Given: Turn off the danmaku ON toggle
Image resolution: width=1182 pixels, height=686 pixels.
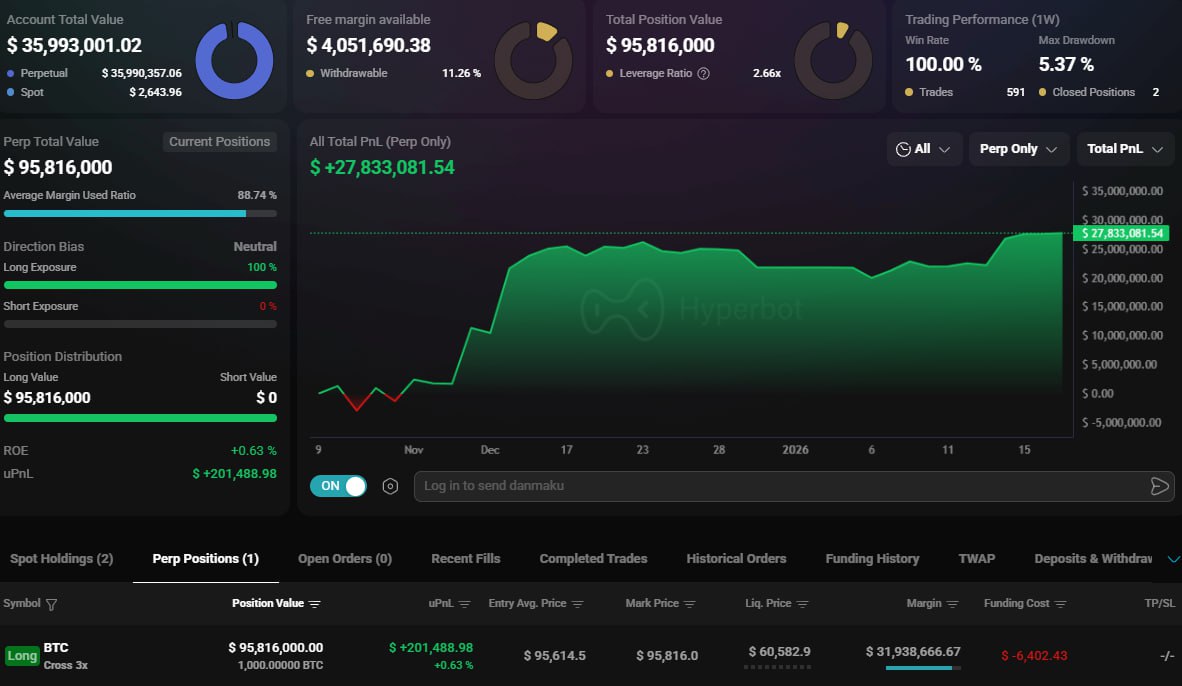Looking at the screenshot, I should tap(338, 486).
